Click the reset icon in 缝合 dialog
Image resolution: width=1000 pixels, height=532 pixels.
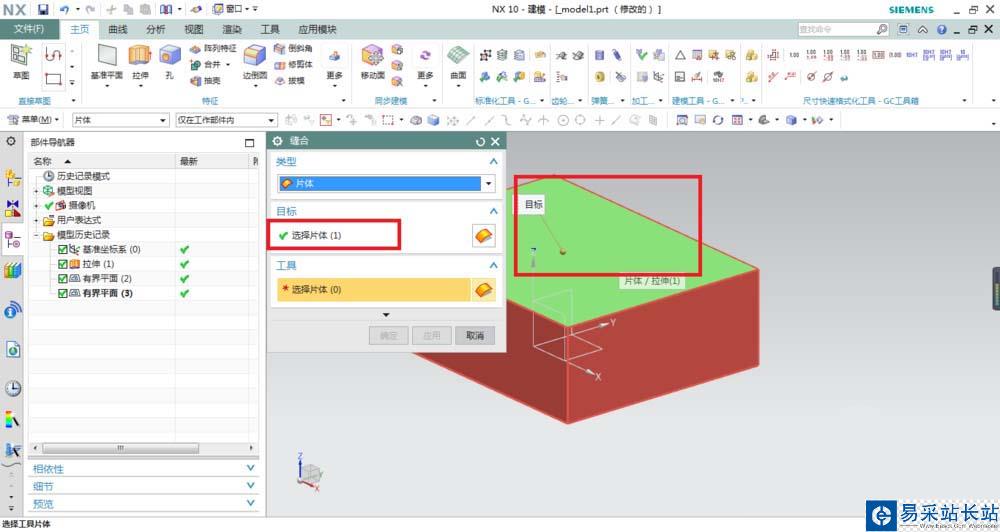click(x=480, y=142)
